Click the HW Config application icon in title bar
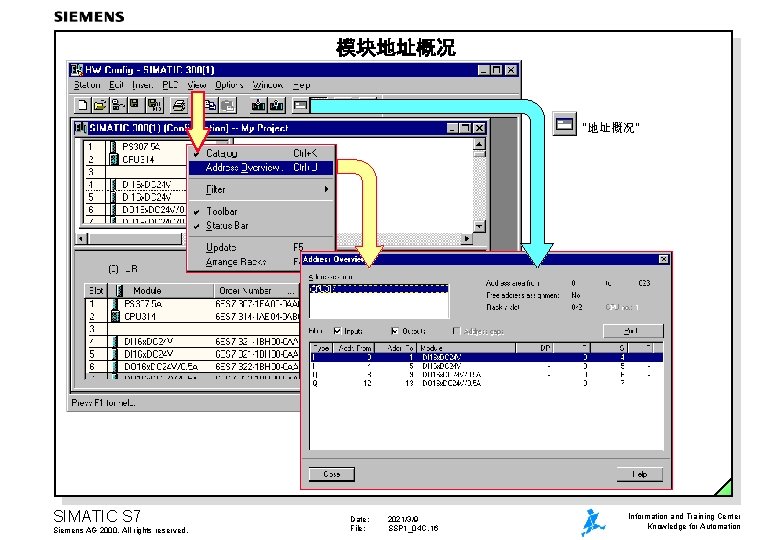780x540 pixels. pos(77,70)
